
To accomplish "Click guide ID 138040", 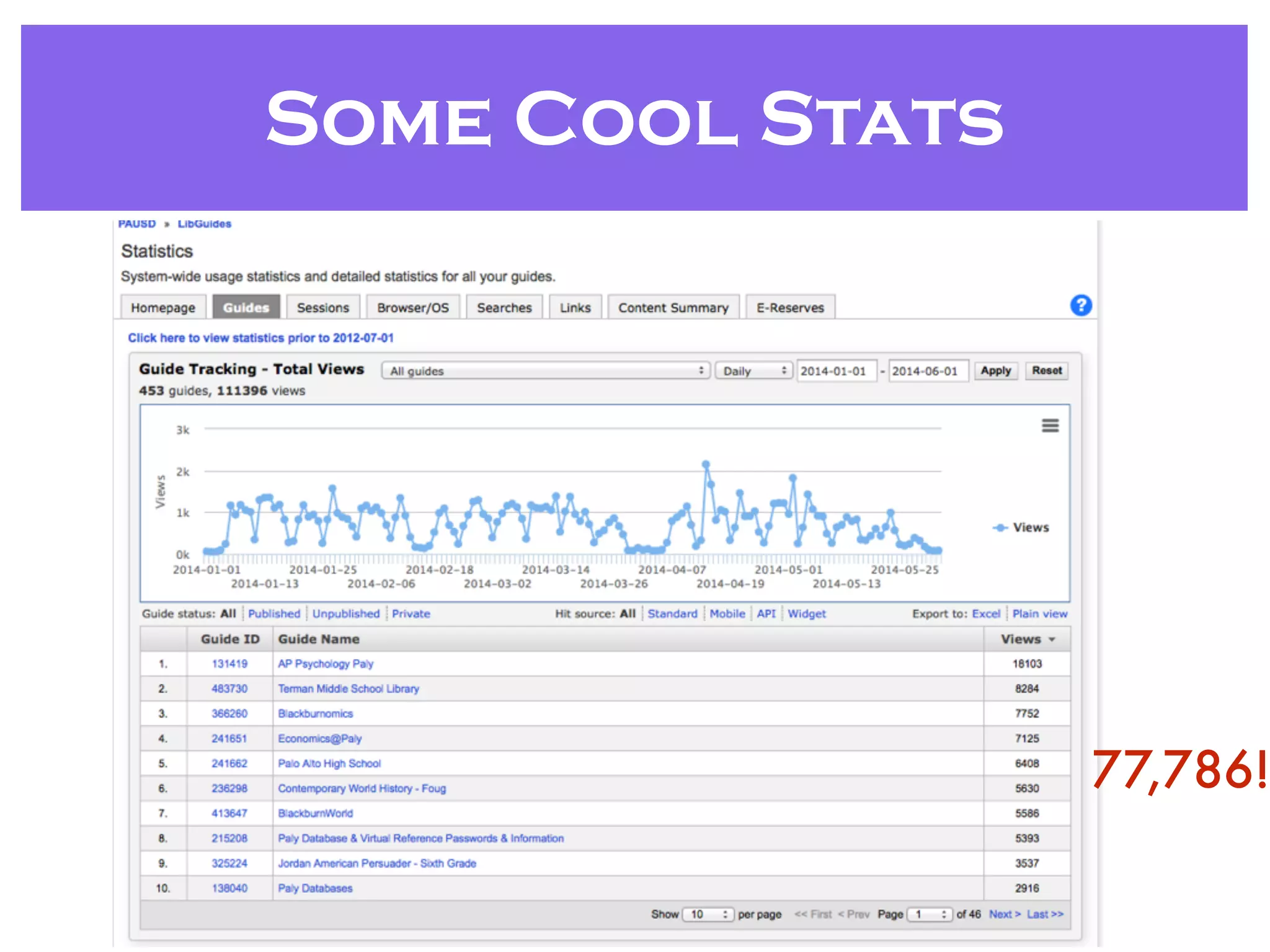I will click(x=229, y=888).
